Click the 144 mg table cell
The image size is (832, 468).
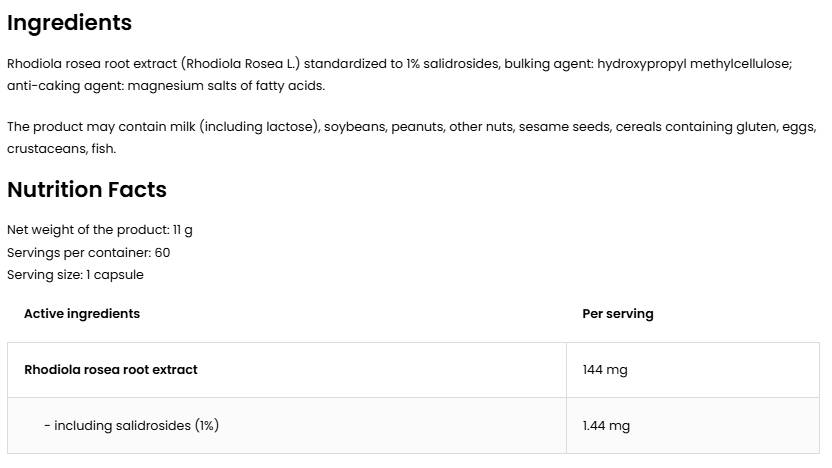pos(605,369)
